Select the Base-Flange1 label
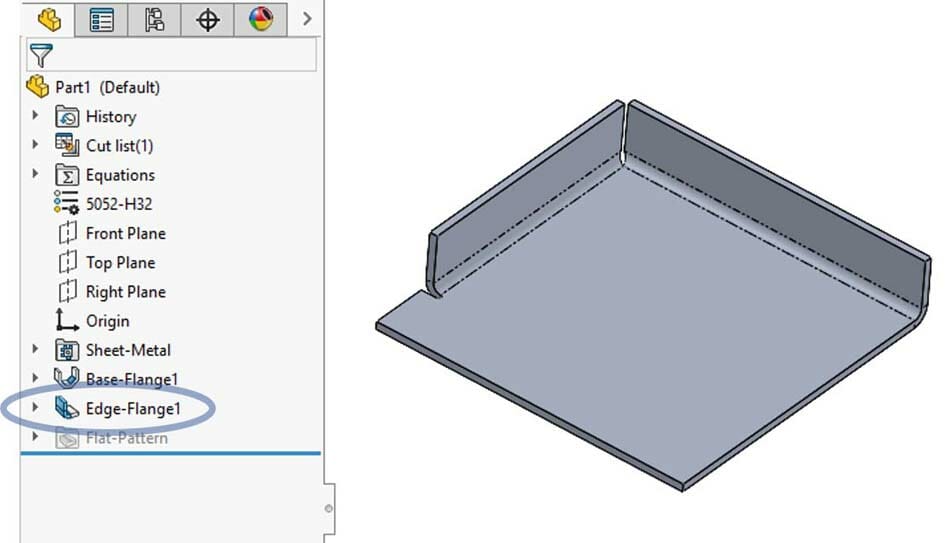The image size is (950, 543). point(132,379)
